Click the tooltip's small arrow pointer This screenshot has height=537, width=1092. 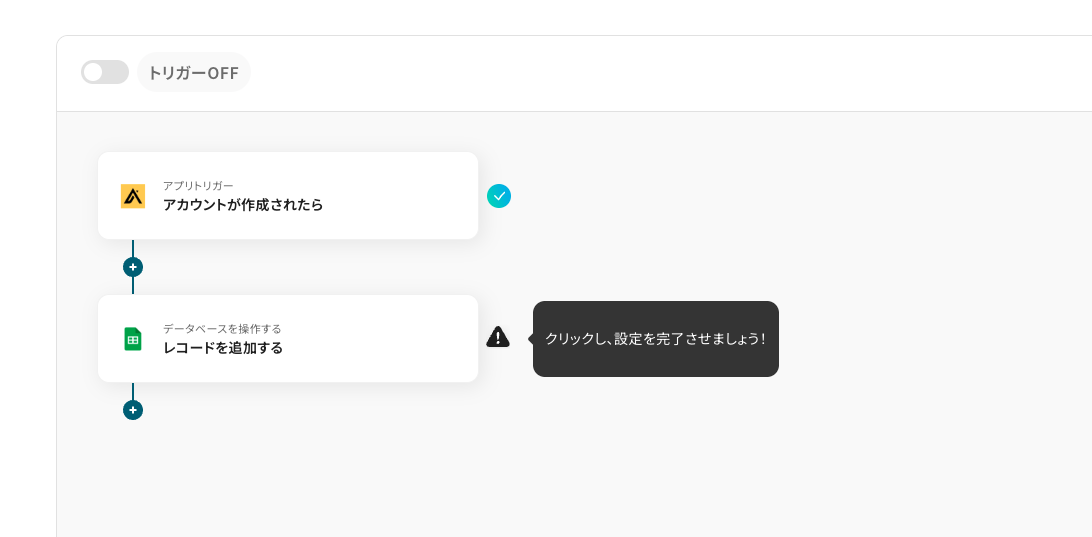tap(530, 339)
